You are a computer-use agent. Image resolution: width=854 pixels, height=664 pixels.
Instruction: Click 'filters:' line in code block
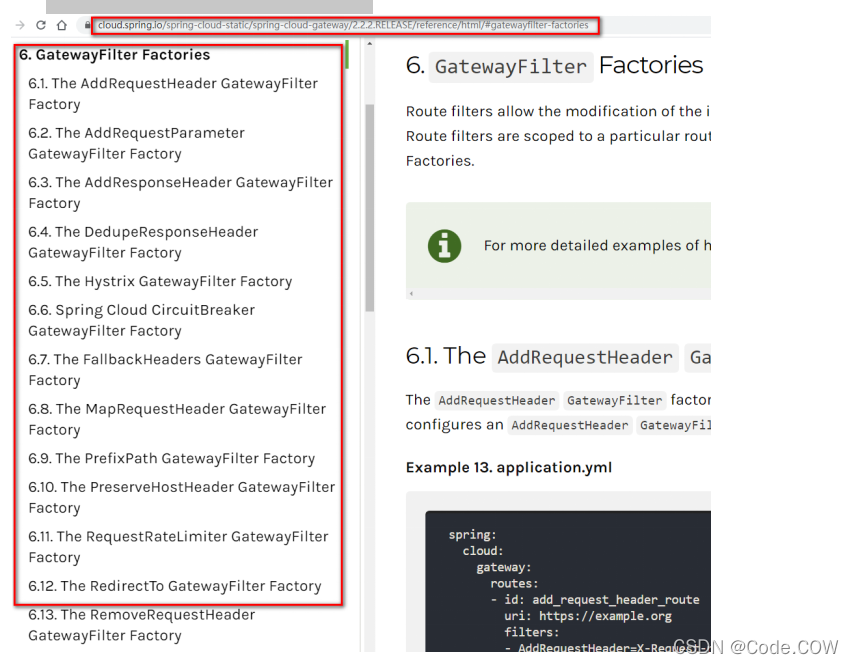click(x=532, y=632)
